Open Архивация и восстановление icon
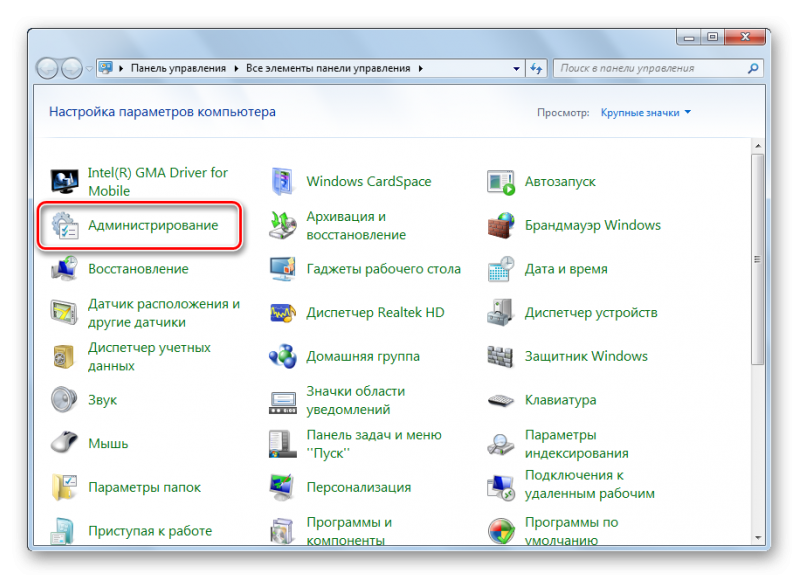Screen dimensions: 800x580 pos(283,225)
